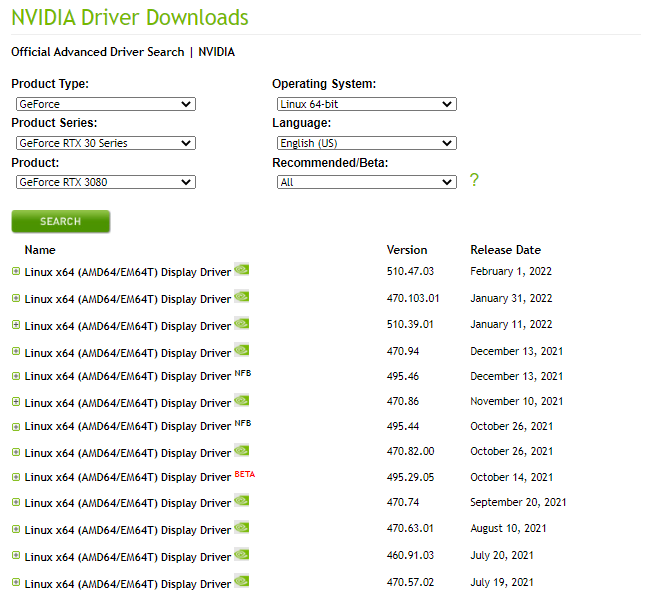Expand the 495.29.05 BETA driver row
648x597 pixels.
16,477
